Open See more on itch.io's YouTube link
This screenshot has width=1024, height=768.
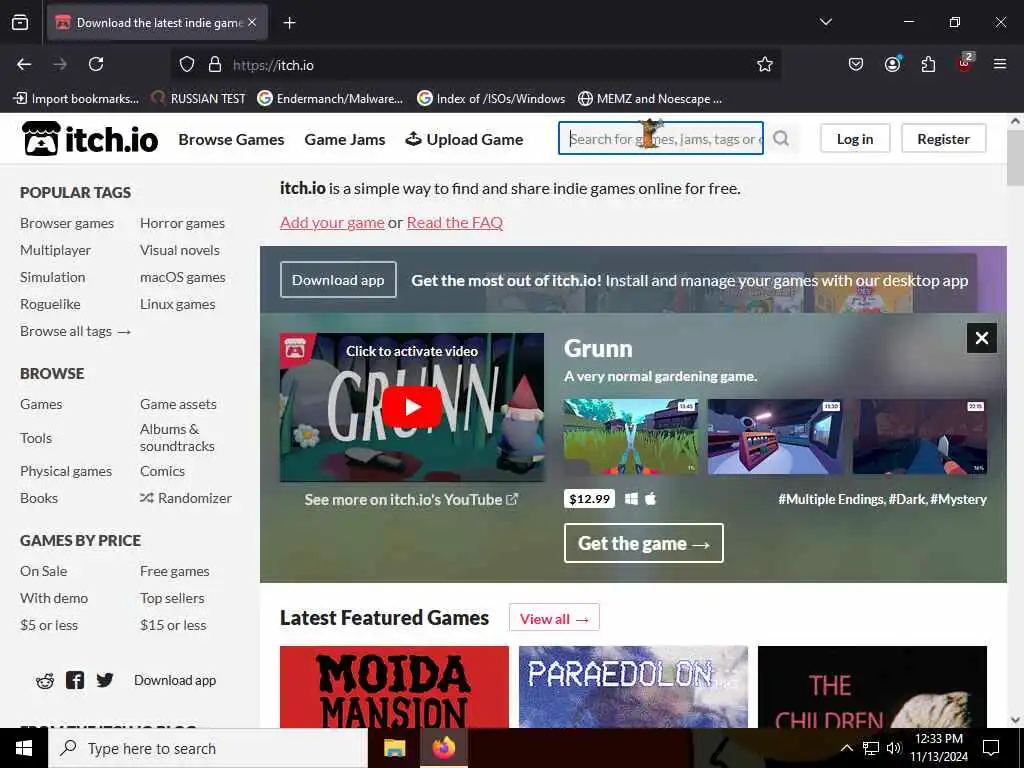(x=411, y=500)
